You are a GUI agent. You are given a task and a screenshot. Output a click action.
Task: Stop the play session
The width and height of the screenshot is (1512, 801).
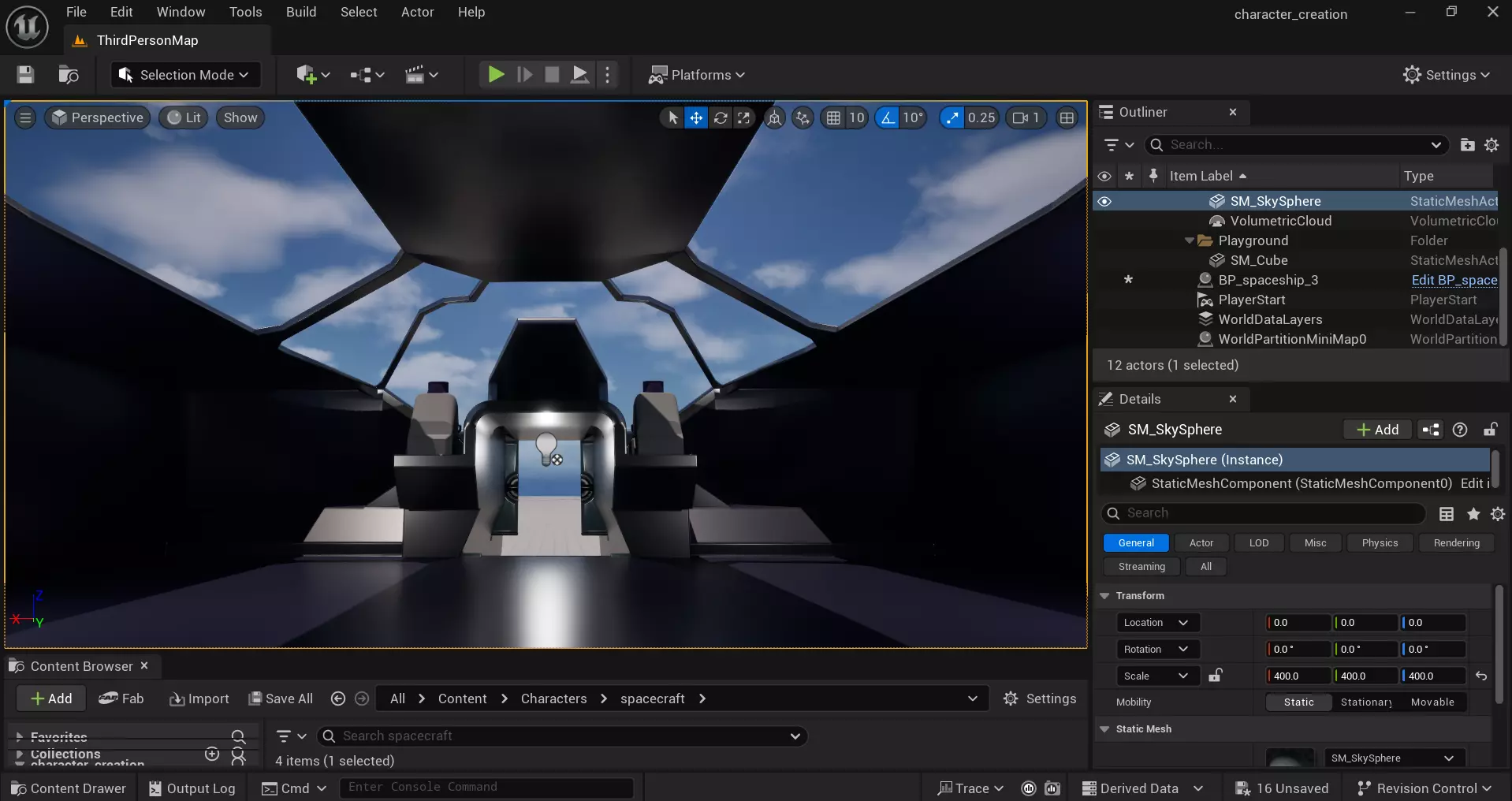click(x=552, y=75)
